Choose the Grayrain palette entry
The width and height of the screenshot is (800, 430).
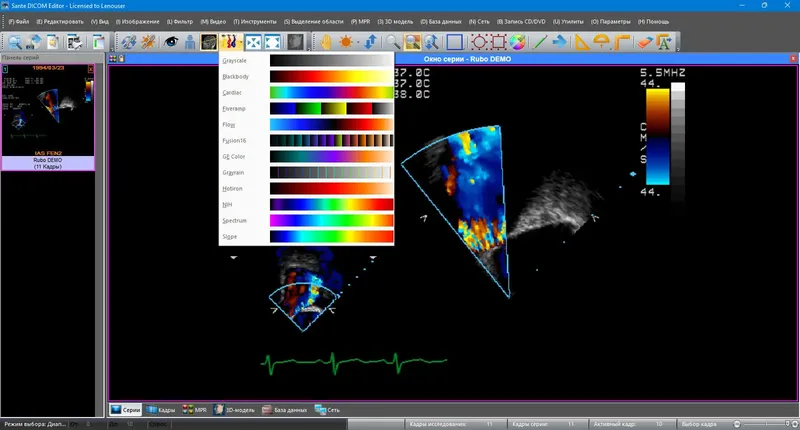tap(307, 172)
